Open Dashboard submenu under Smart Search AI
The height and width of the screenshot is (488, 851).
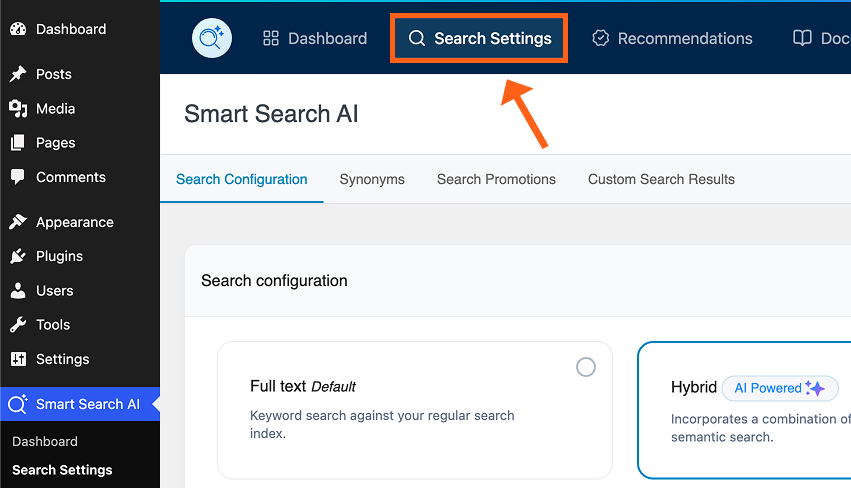click(x=45, y=441)
